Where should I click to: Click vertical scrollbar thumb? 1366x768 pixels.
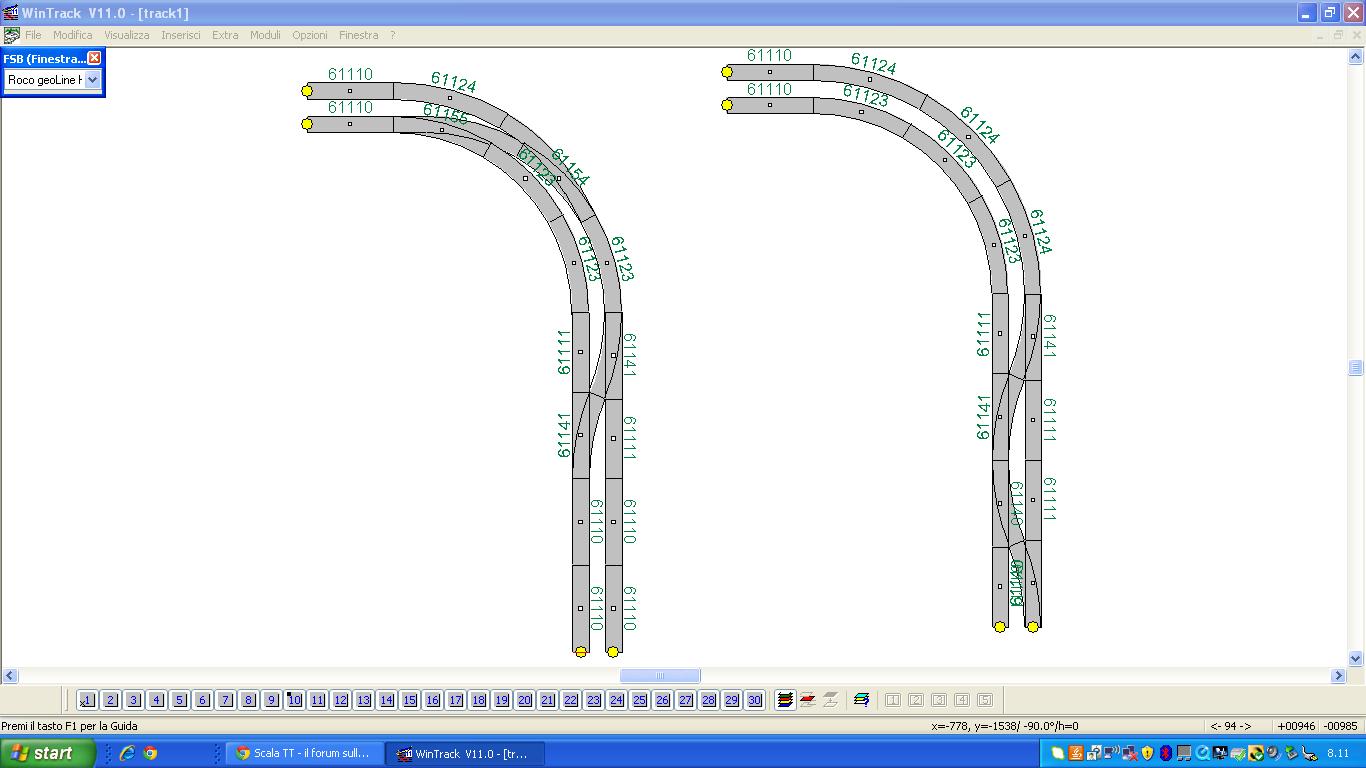coord(1356,368)
